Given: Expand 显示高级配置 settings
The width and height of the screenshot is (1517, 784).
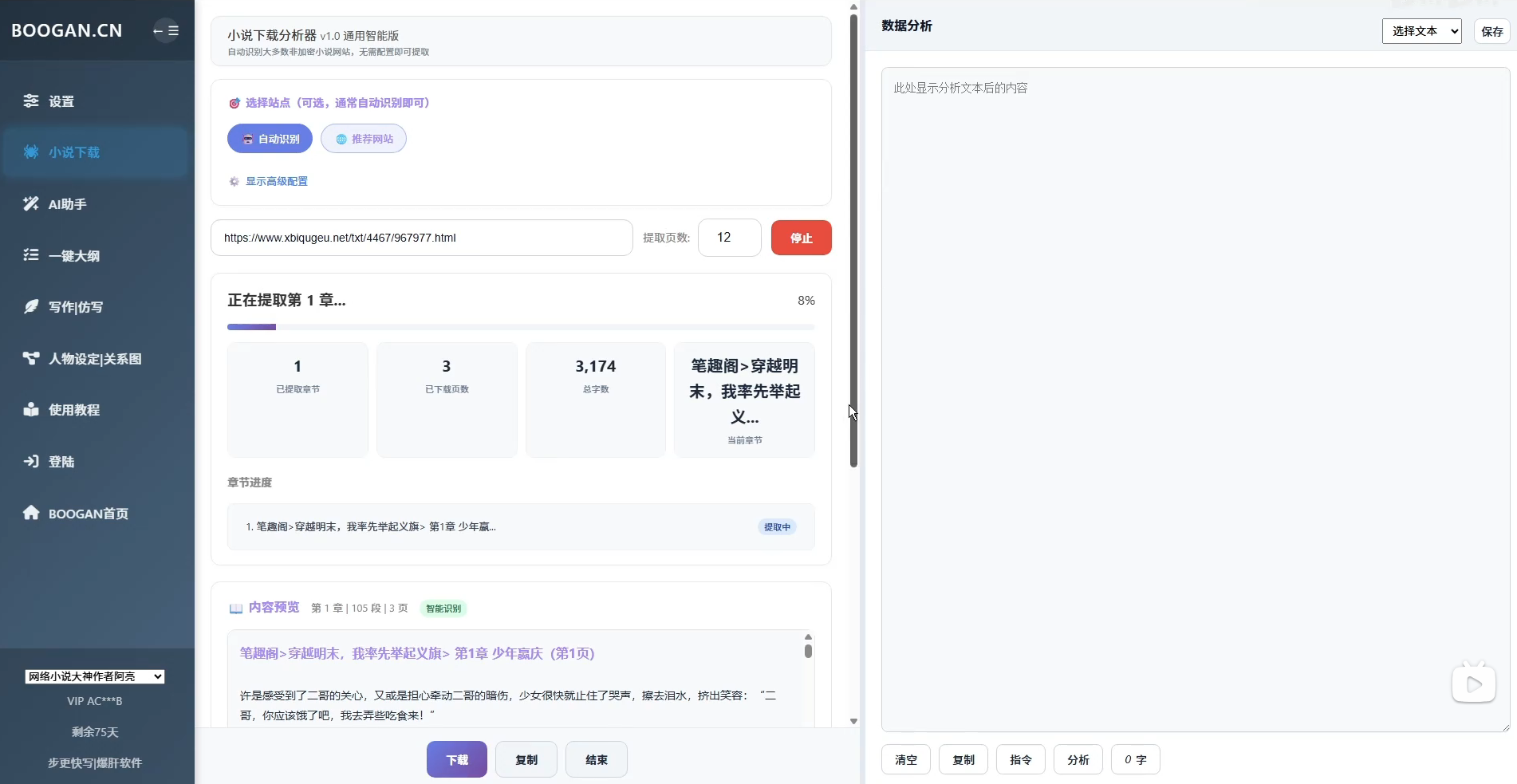Looking at the screenshot, I should click(276, 182).
